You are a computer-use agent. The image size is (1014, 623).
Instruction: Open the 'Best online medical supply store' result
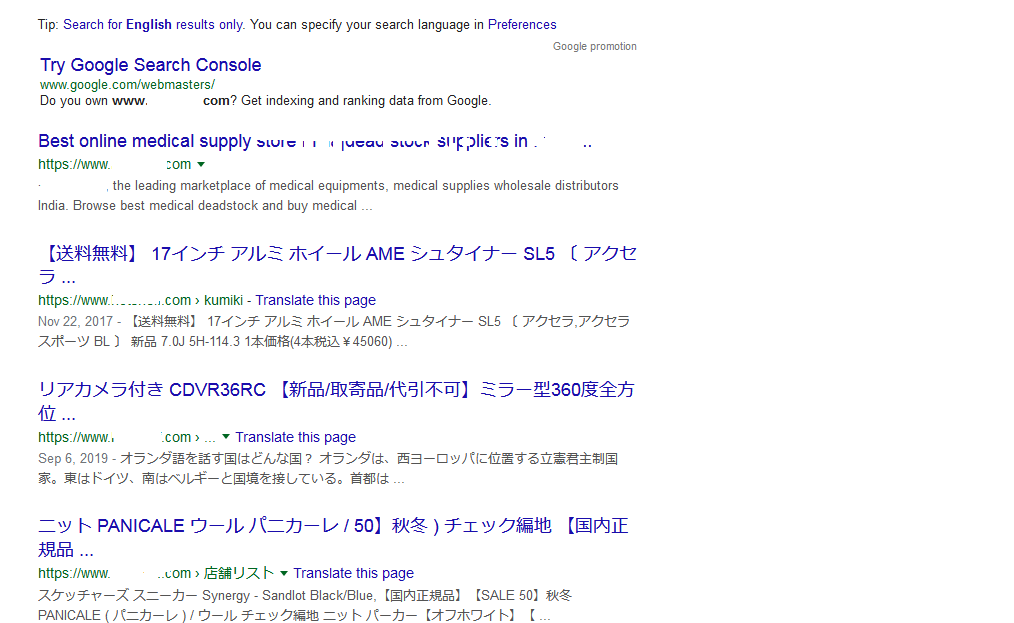[315, 141]
